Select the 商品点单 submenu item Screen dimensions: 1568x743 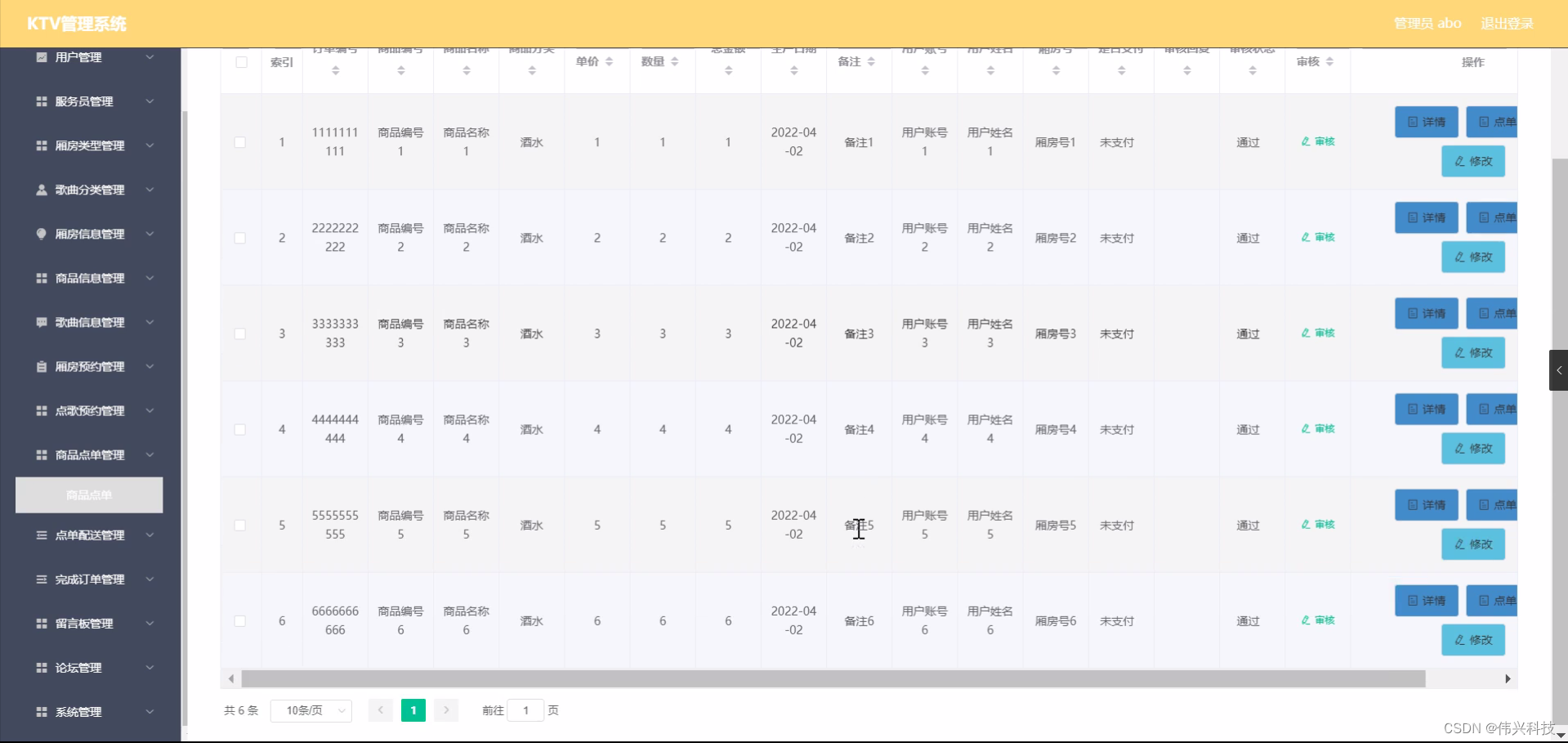[x=88, y=495]
